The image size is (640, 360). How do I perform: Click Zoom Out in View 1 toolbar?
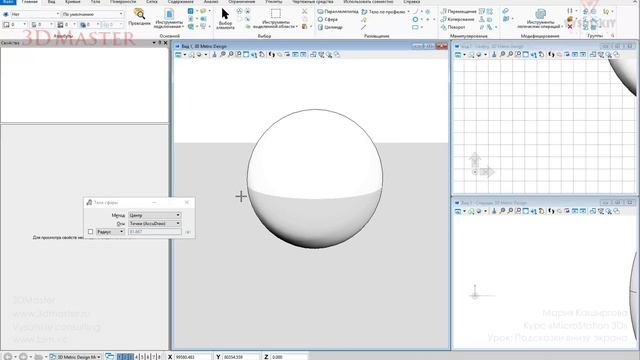[x=231, y=55]
